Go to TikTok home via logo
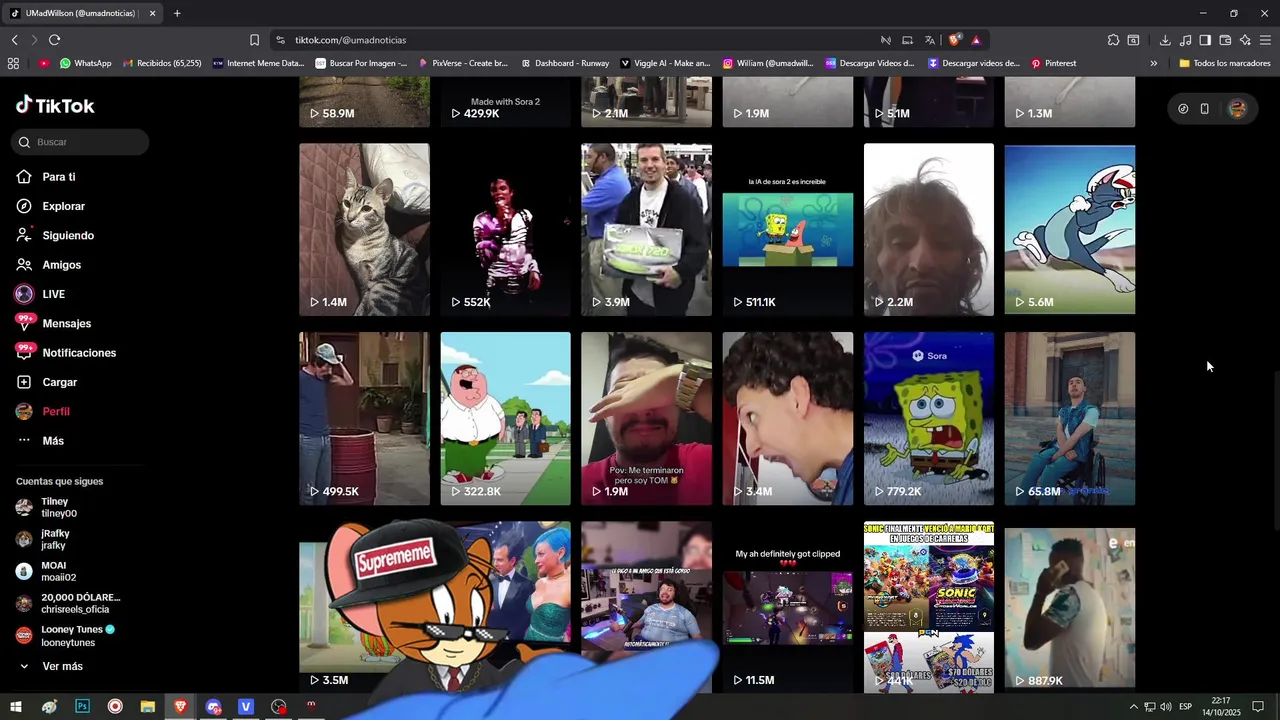Image resolution: width=1280 pixels, height=720 pixels. (55, 105)
